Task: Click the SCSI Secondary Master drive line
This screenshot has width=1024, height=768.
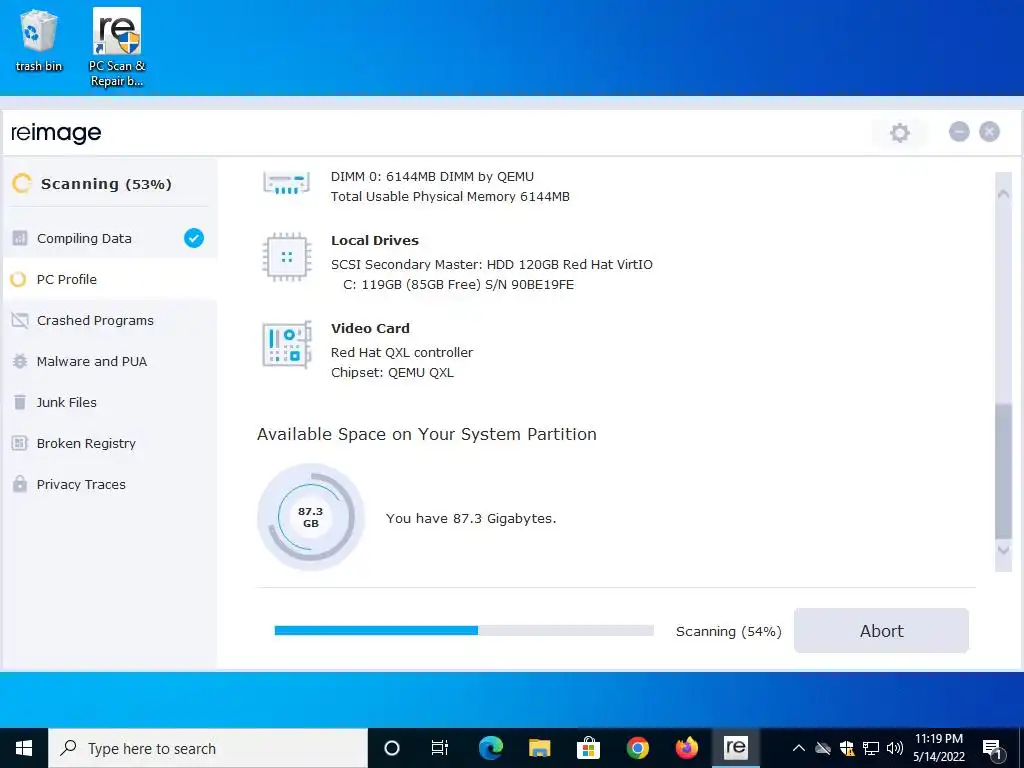Action: pyautogui.click(x=492, y=264)
